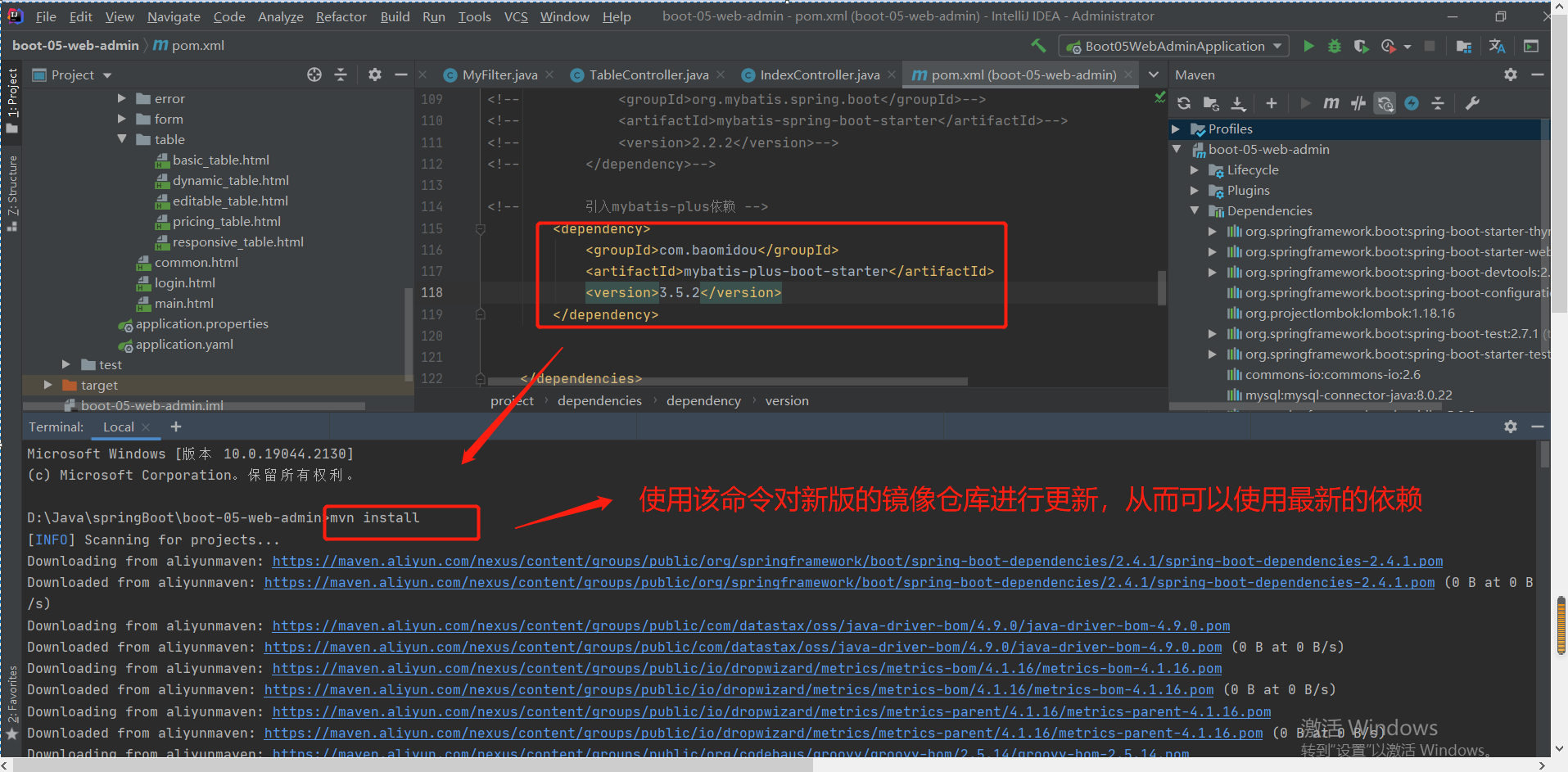
Task: Toggle skip tests mode in Maven
Action: click(1385, 103)
